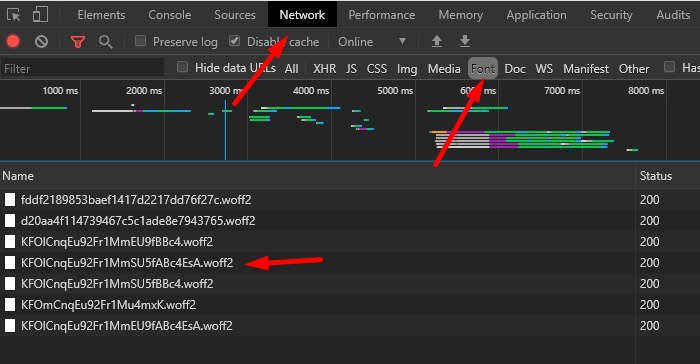
Task: Select the Network tab
Action: point(302,15)
